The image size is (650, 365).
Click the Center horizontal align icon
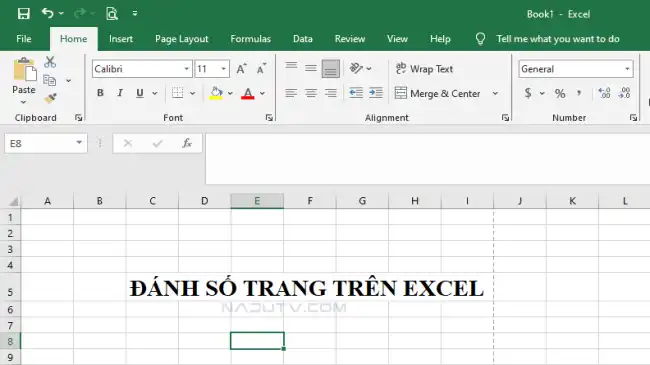click(x=310, y=93)
